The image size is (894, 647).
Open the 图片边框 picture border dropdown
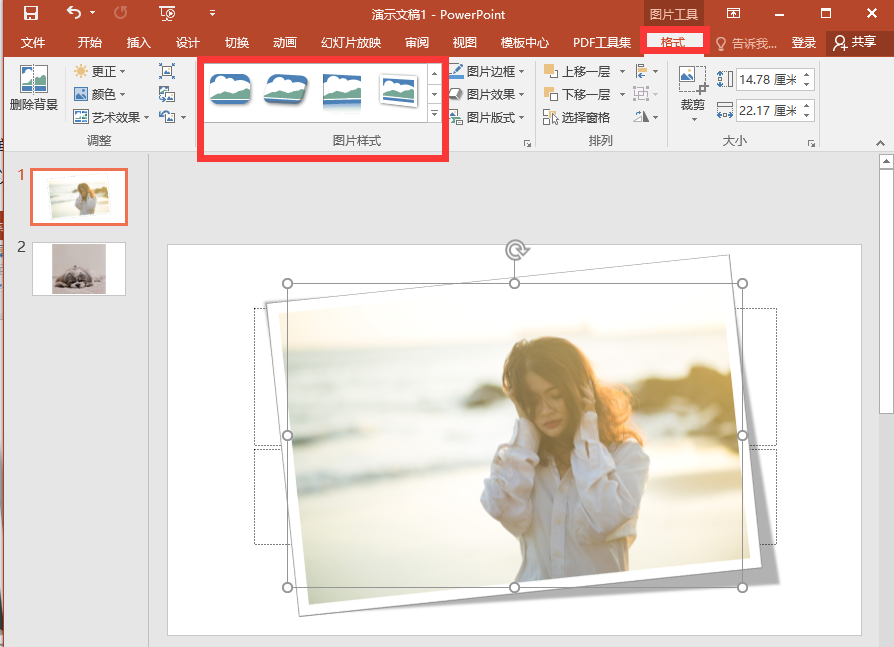tap(487, 71)
